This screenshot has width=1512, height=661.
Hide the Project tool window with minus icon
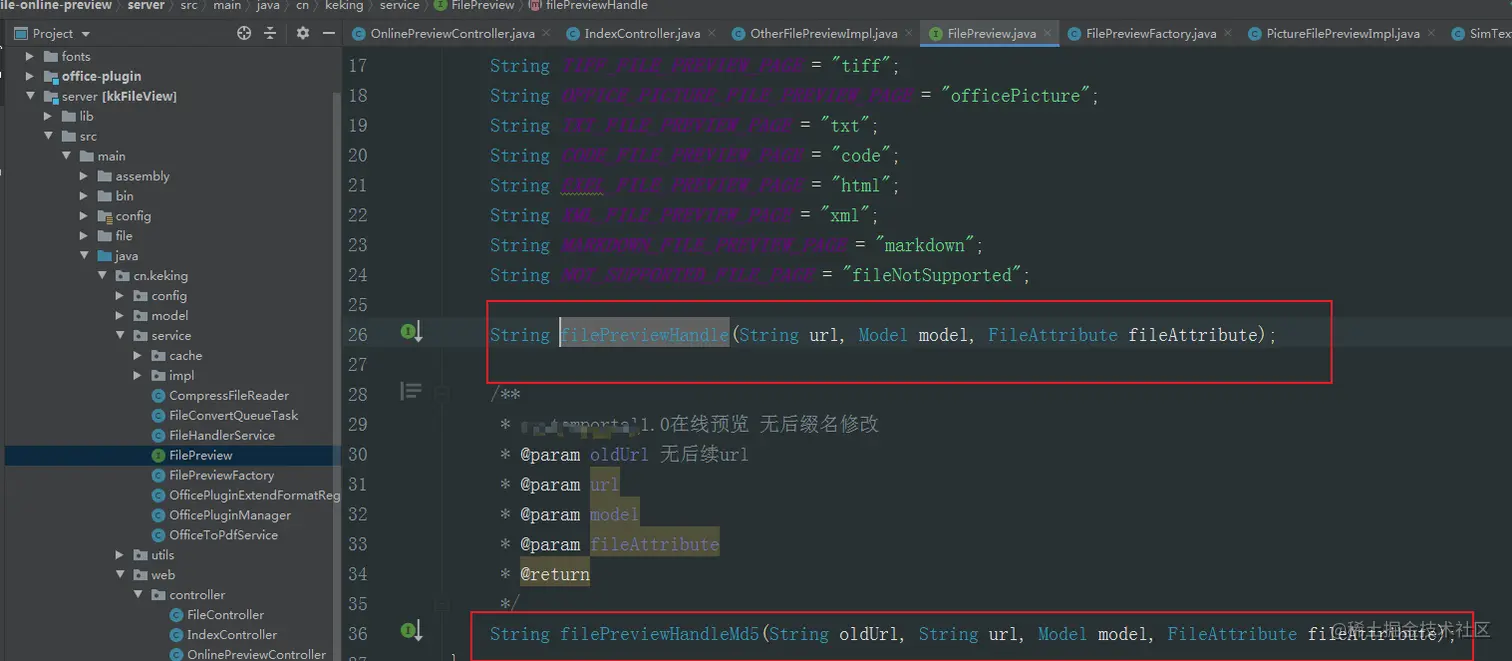328,32
